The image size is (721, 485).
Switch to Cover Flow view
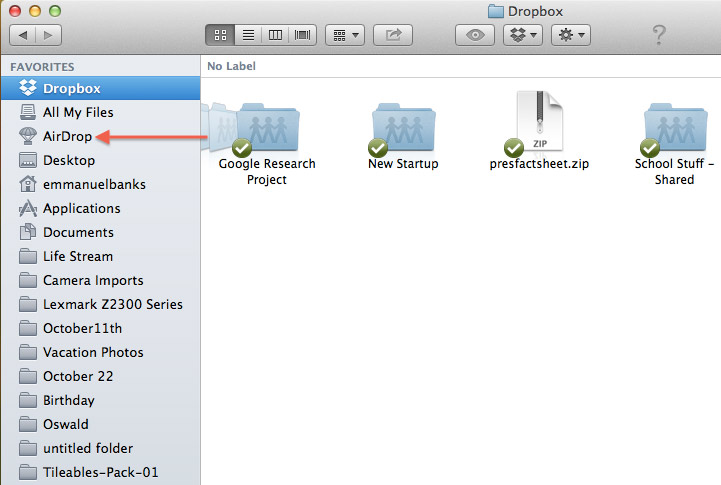click(301, 35)
